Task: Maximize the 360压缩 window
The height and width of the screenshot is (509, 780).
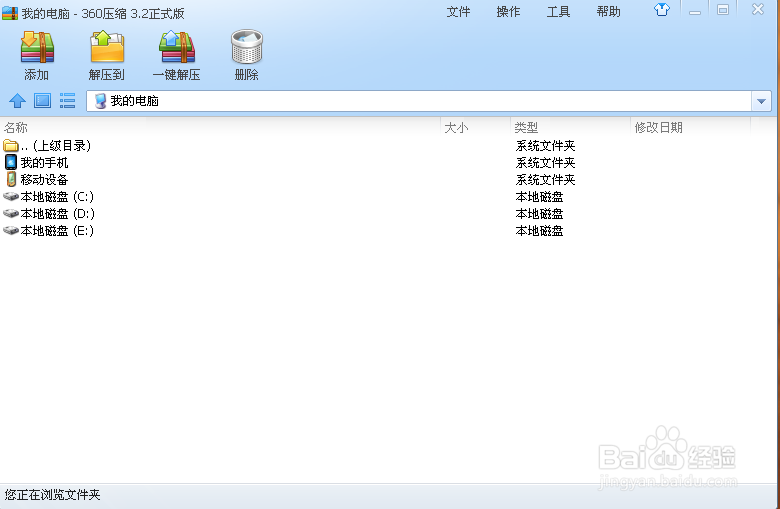Action: coord(723,10)
